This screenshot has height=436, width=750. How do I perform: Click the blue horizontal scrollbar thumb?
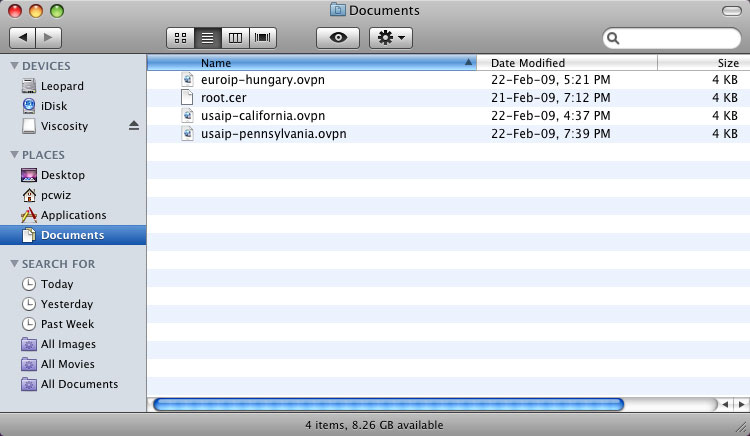point(388,404)
